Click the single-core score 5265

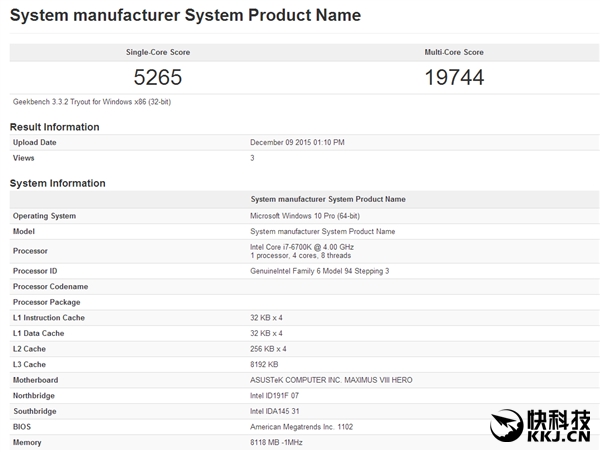coord(158,77)
